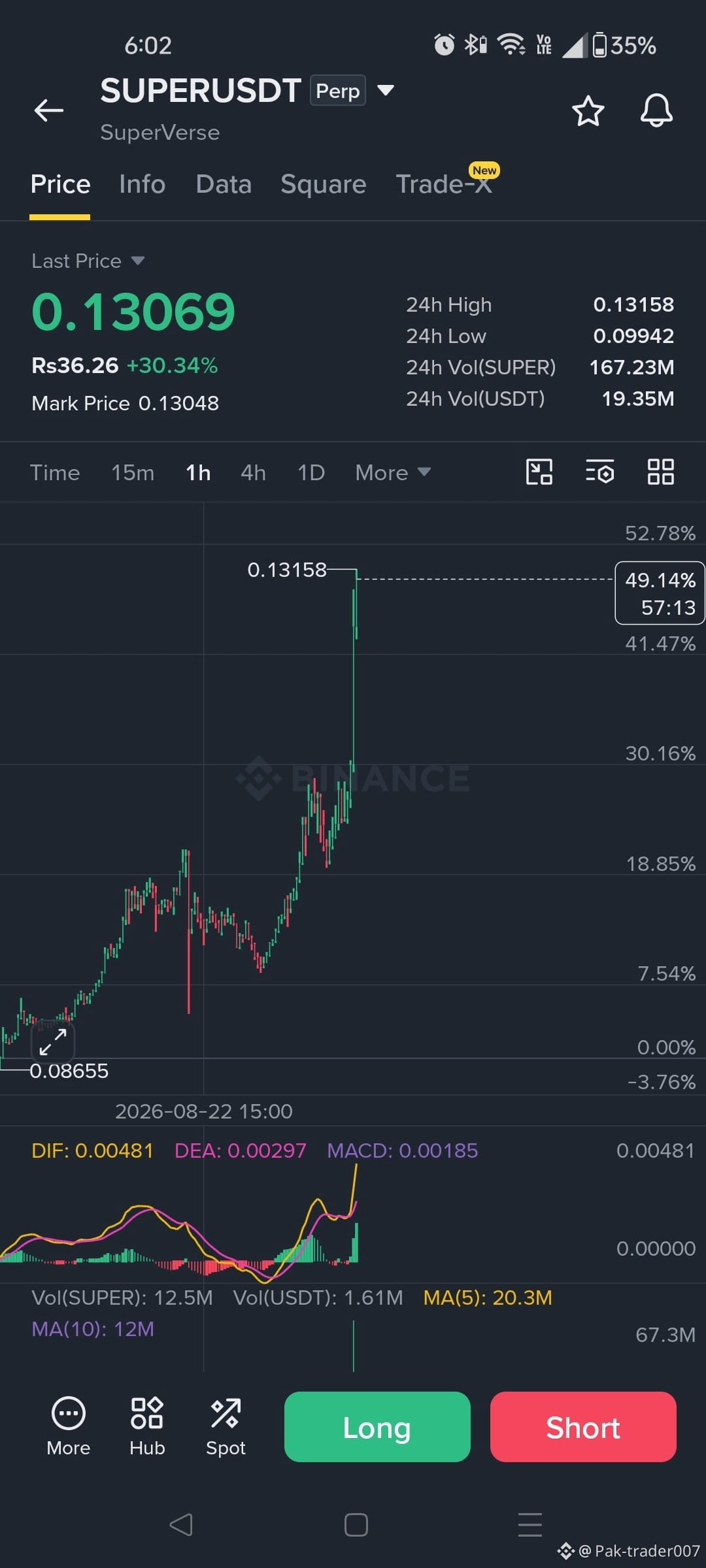Tap 24h Vol(USDT) value 19.35M

[637, 399]
